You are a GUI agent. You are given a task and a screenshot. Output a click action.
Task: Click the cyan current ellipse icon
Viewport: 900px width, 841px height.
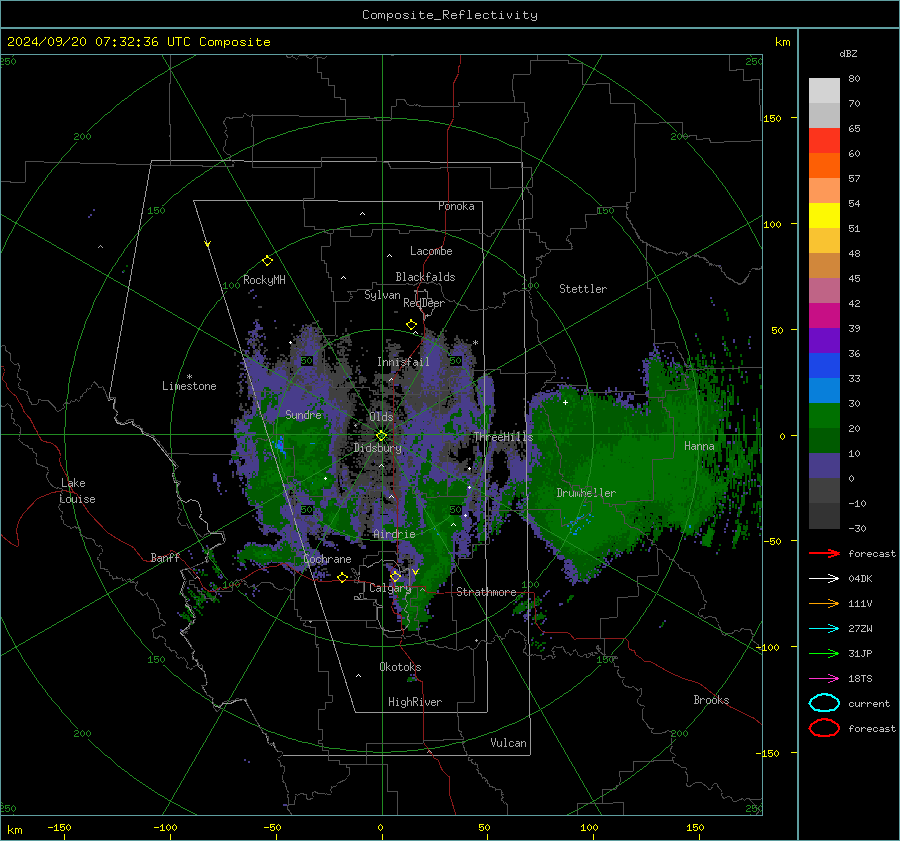[824, 703]
